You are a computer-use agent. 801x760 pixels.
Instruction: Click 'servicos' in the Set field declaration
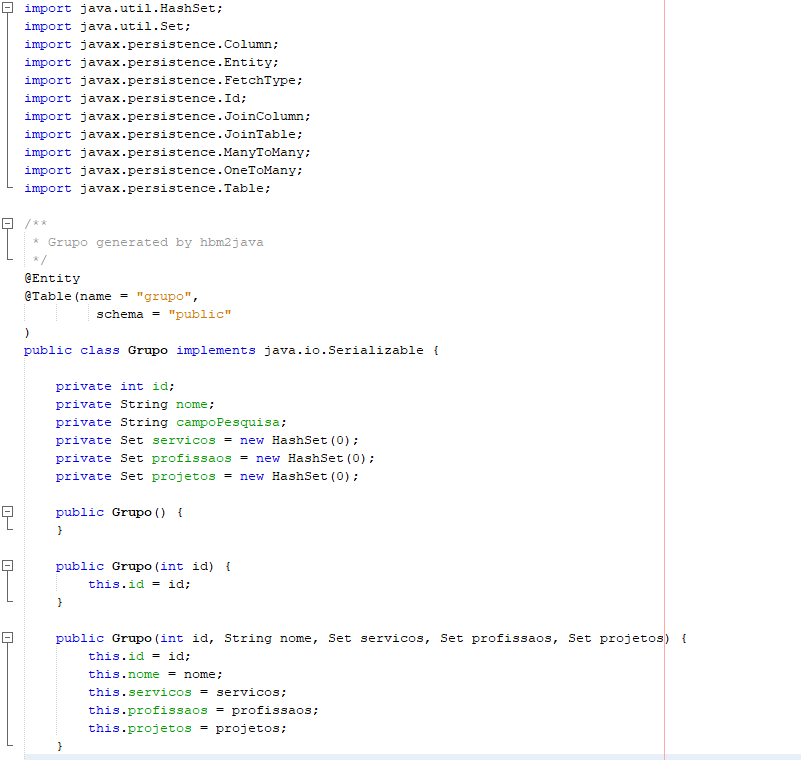(x=183, y=440)
